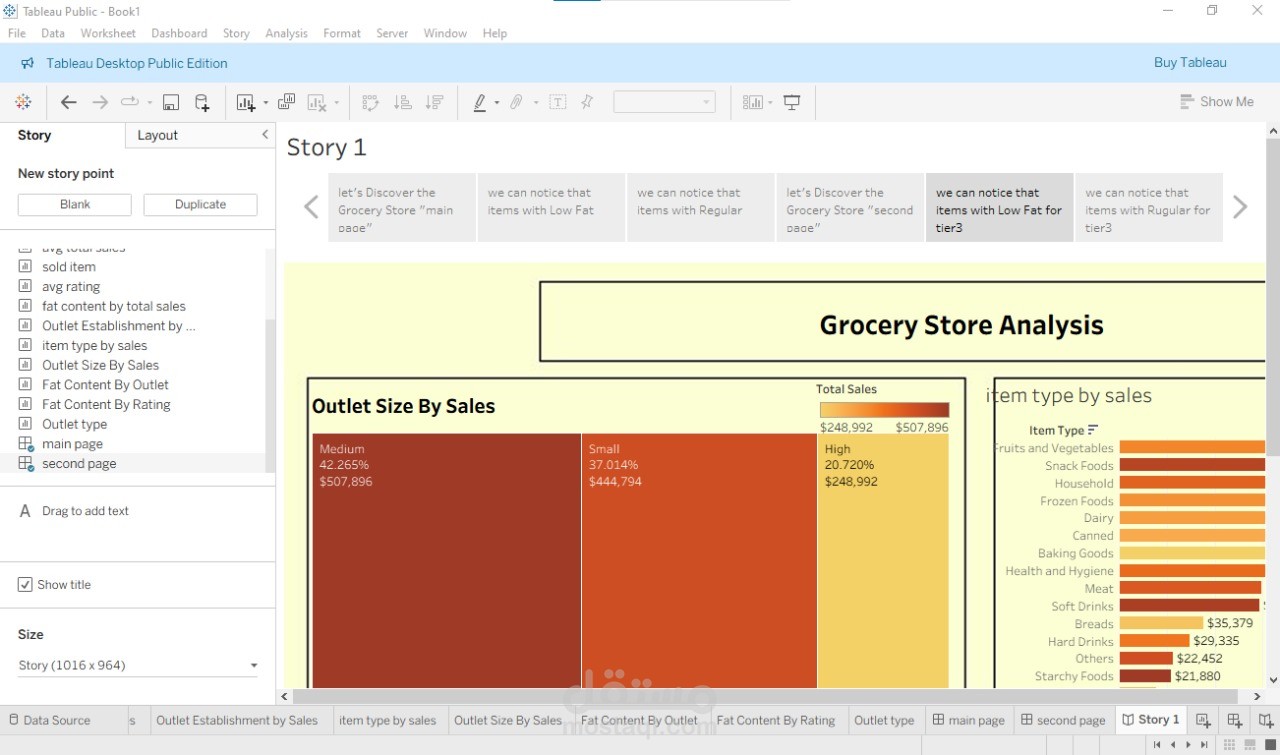
Task: Select the second page sheet in sidebar
Action: pos(79,463)
